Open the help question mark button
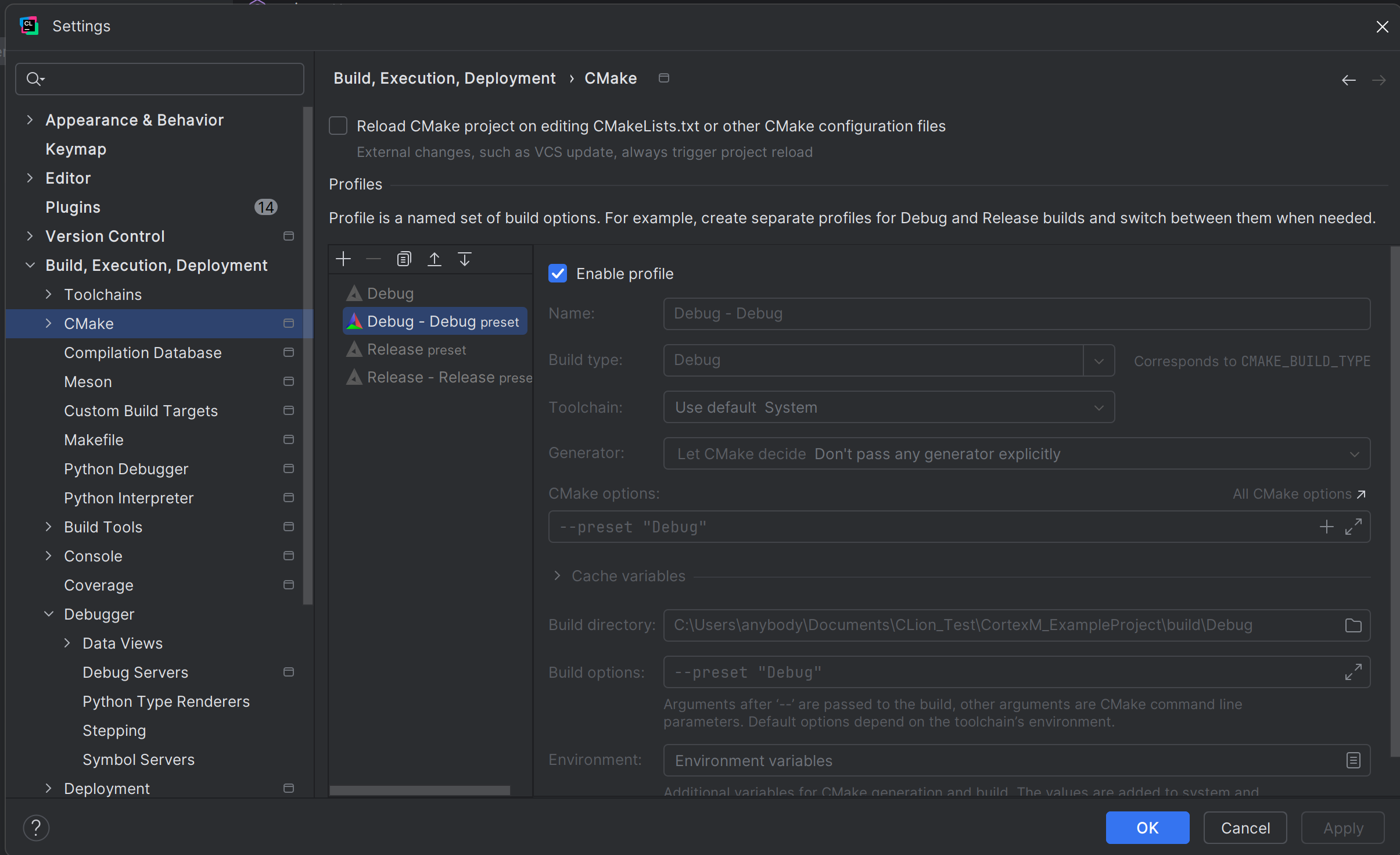The image size is (1400, 855). (x=36, y=828)
